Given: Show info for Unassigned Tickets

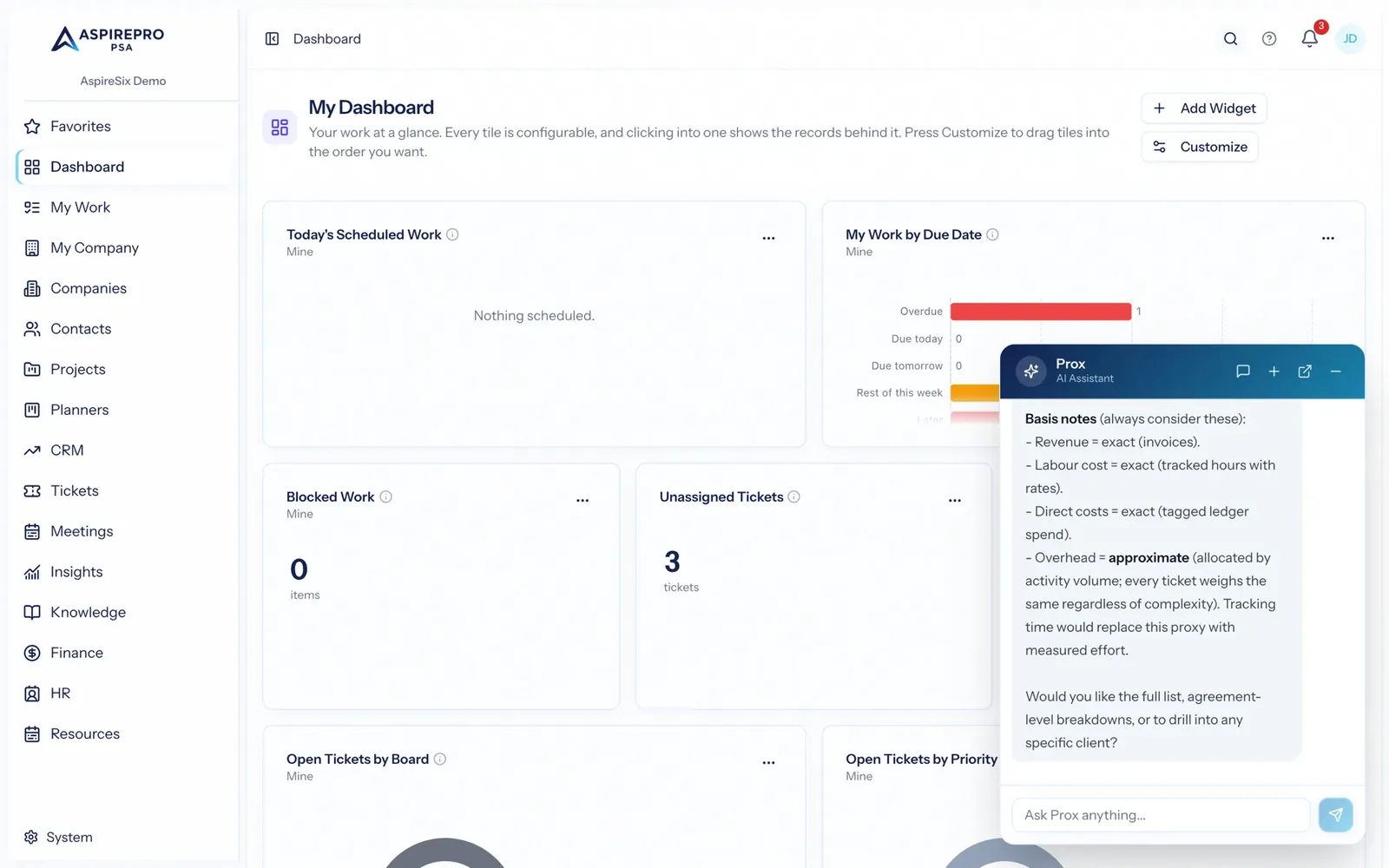Looking at the screenshot, I should point(793,496).
